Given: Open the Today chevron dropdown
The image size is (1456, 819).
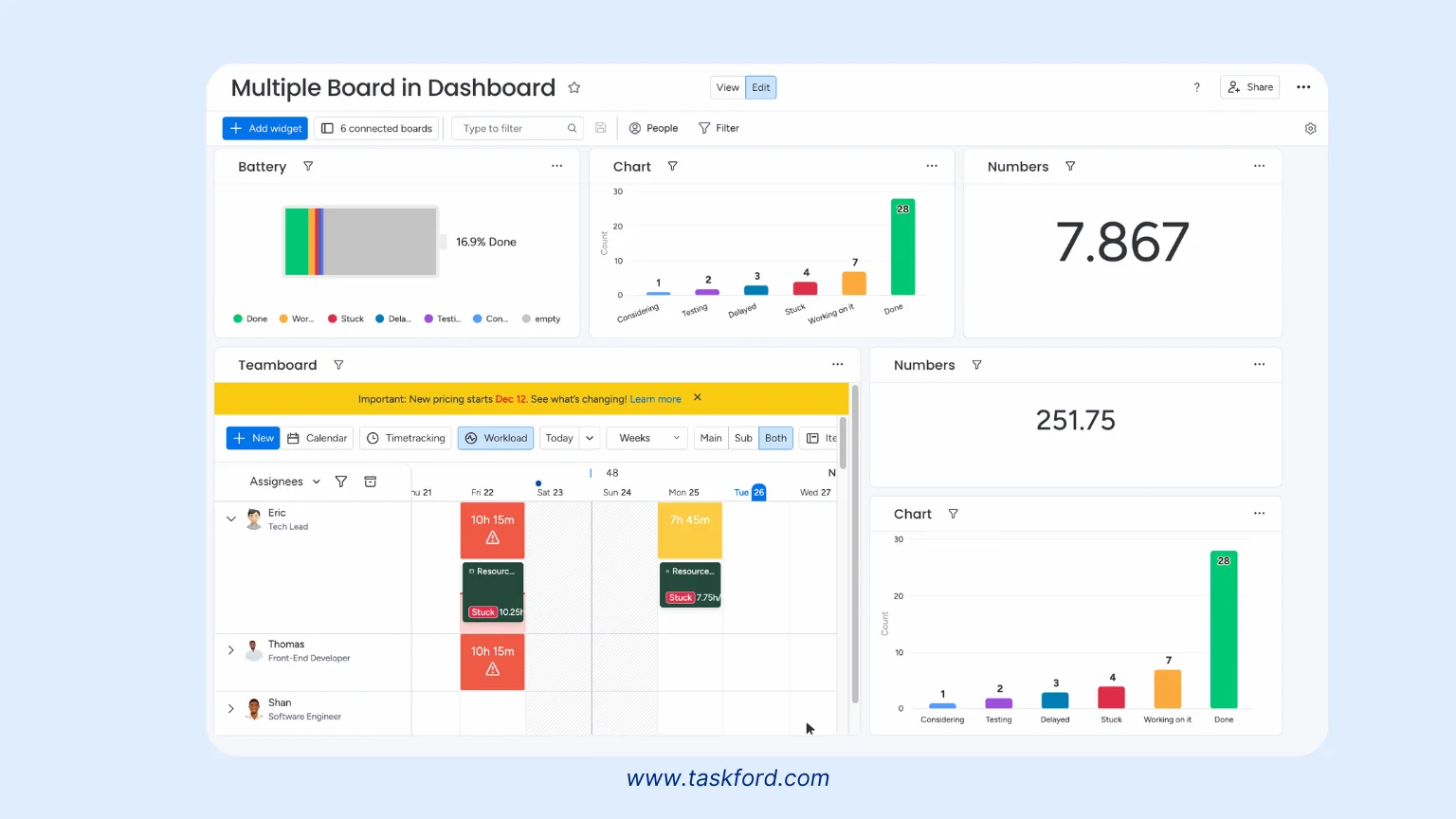Looking at the screenshot, I should click(589, 437).
